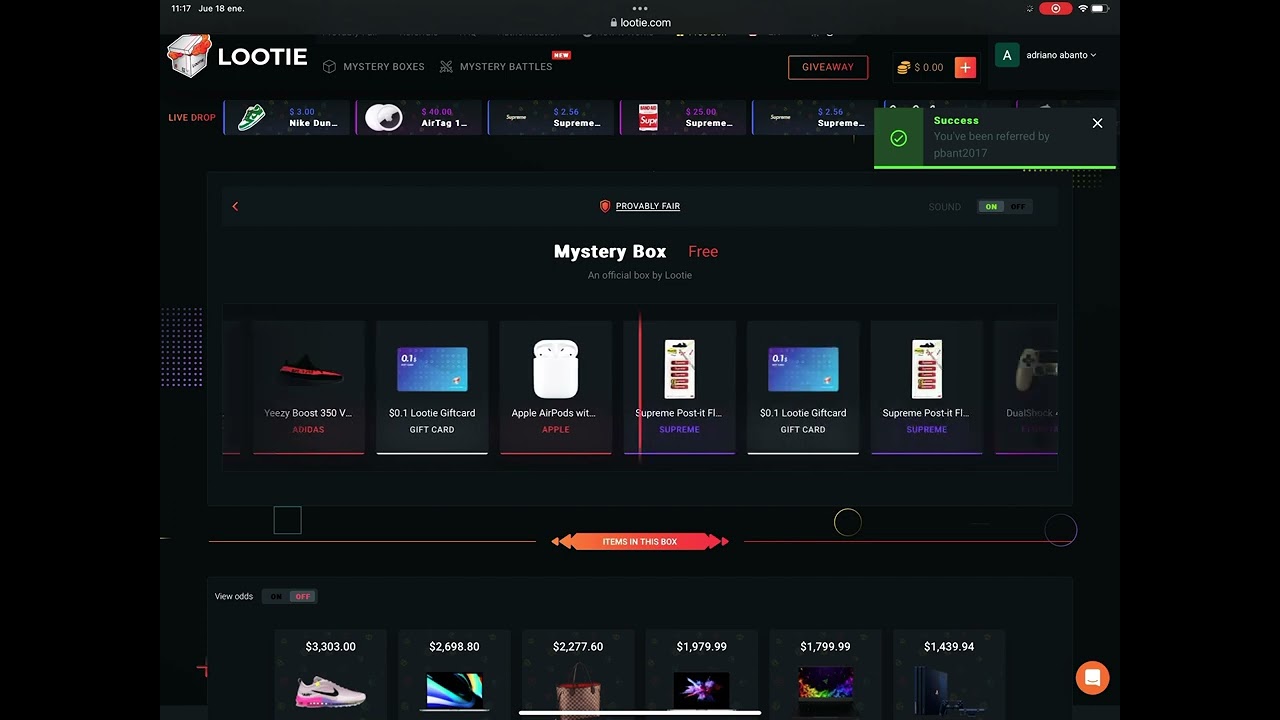Open the $3,303.00 Nike sneaker item

[330, 674]
